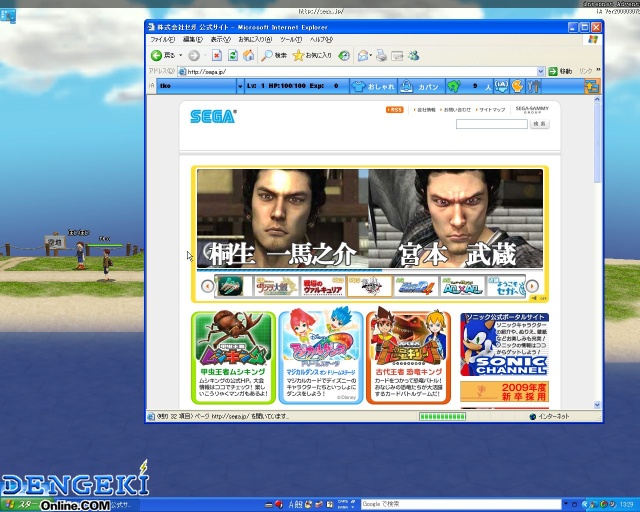
Task: Open the お問い合わせ link
Action: [456, 110]
